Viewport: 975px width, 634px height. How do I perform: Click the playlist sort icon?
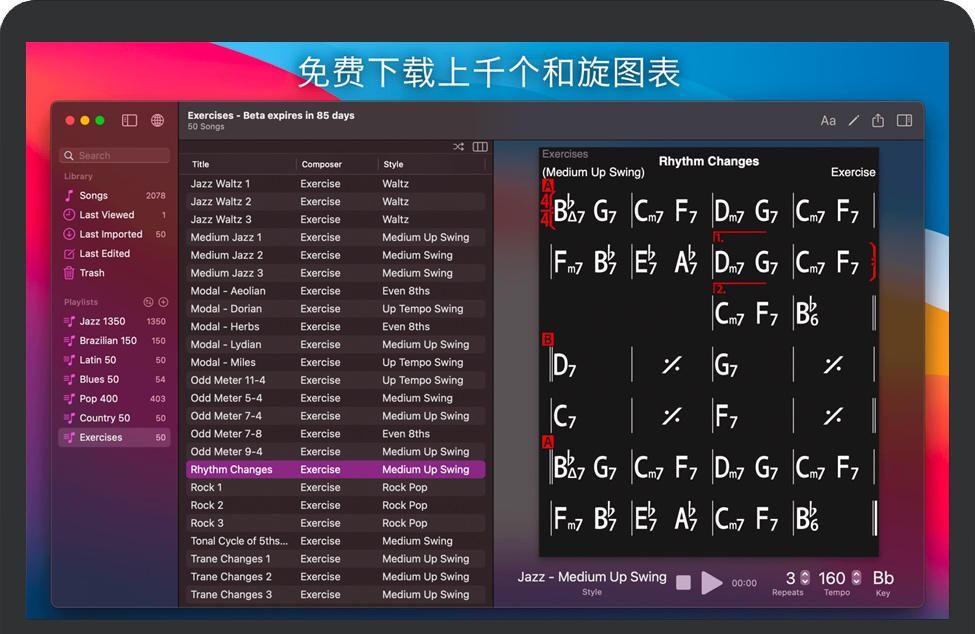(x=148, y=302)
